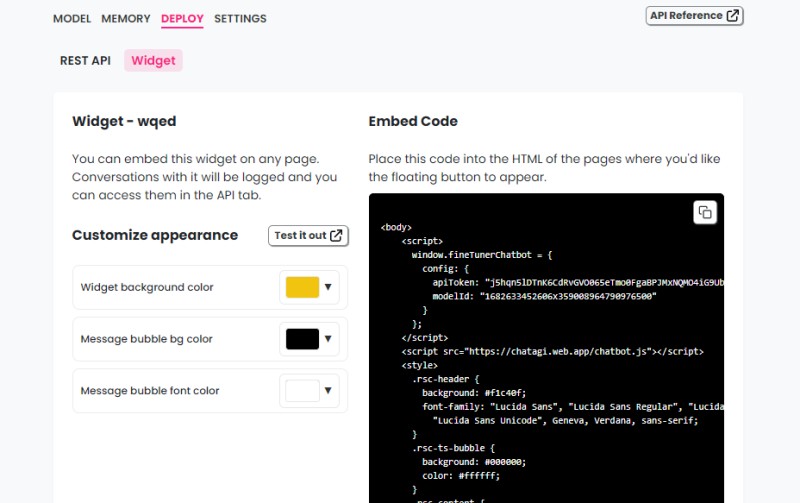Click the Test it out button

coord(308,236)
